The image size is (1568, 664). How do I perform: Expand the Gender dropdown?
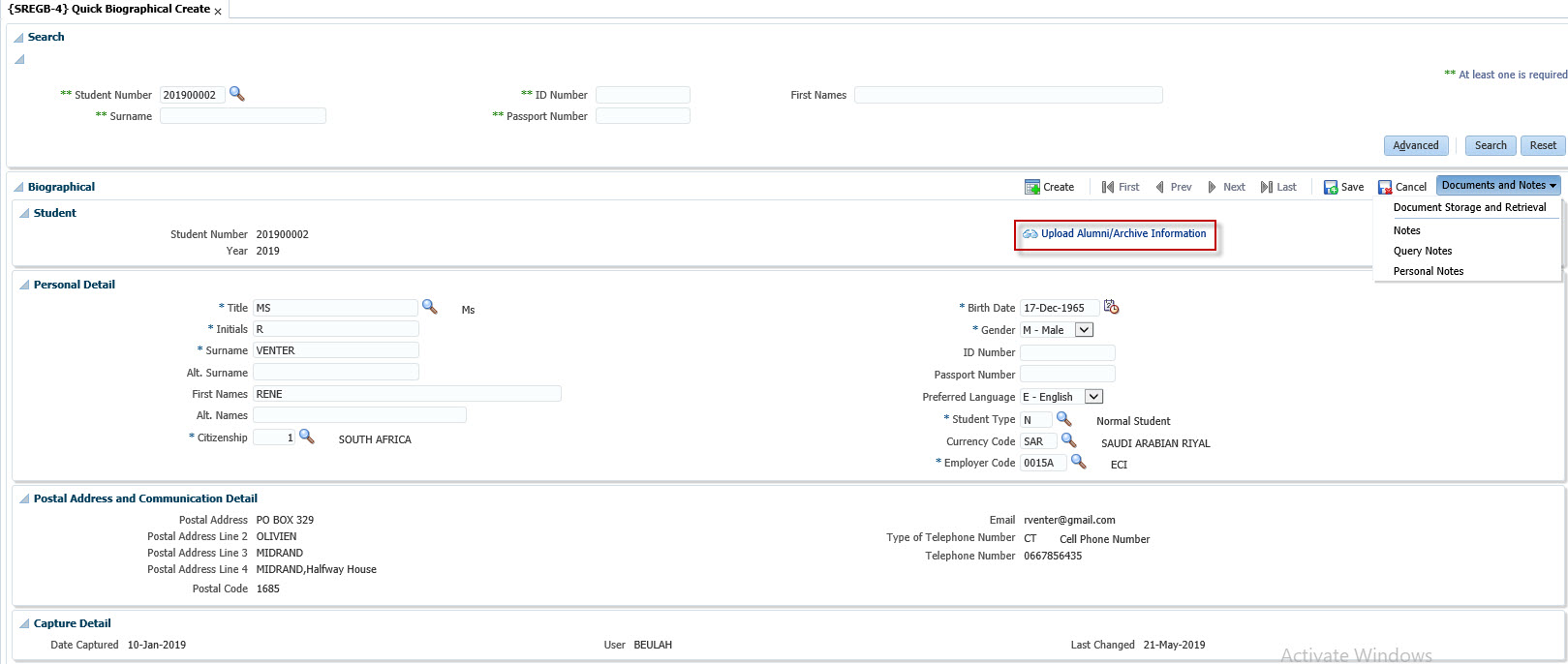pyautogui.click(x=1085, y=330)
